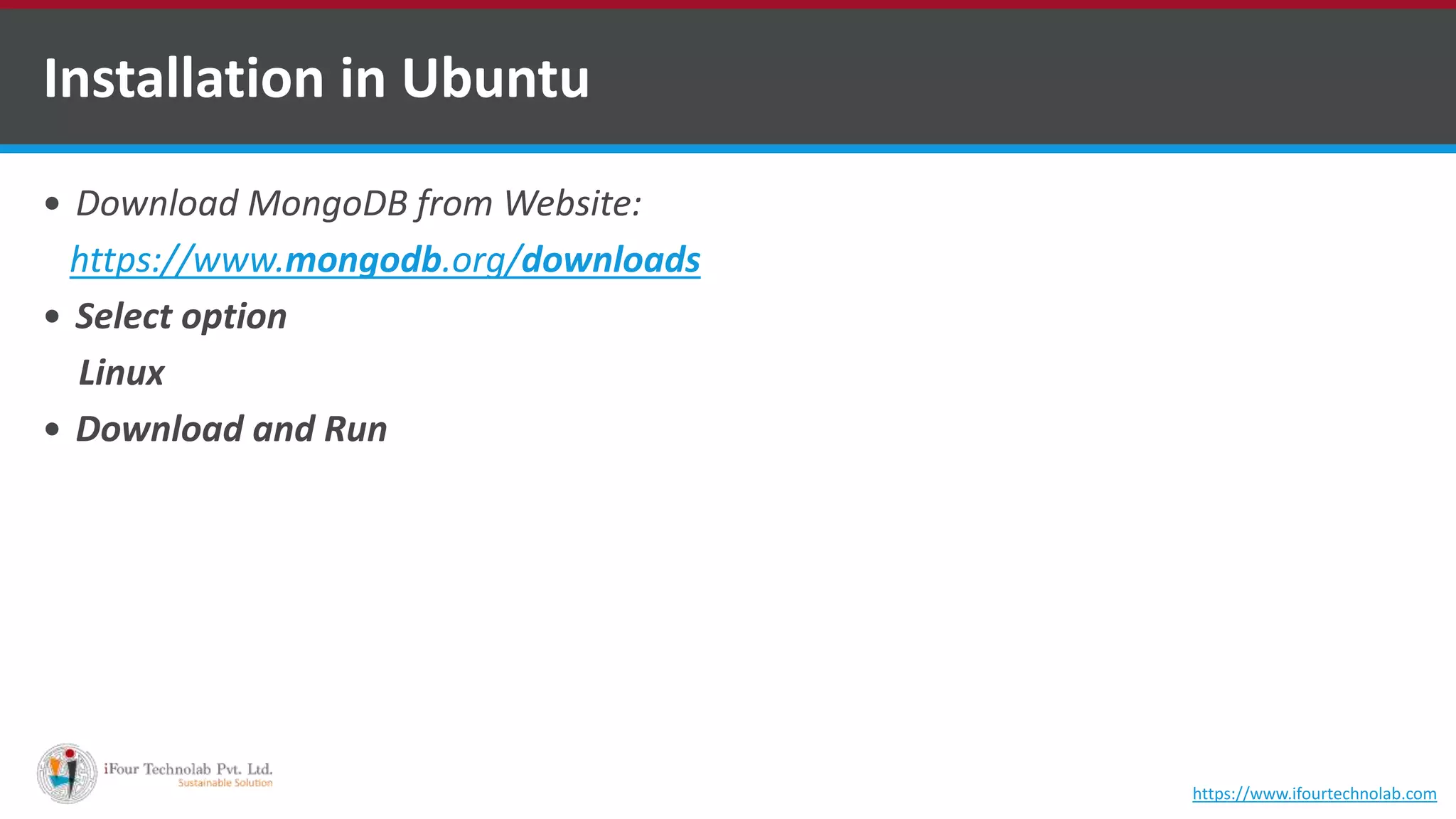
Task: Click the 'Select option' bullet text
Action: (x=181, y=316)
